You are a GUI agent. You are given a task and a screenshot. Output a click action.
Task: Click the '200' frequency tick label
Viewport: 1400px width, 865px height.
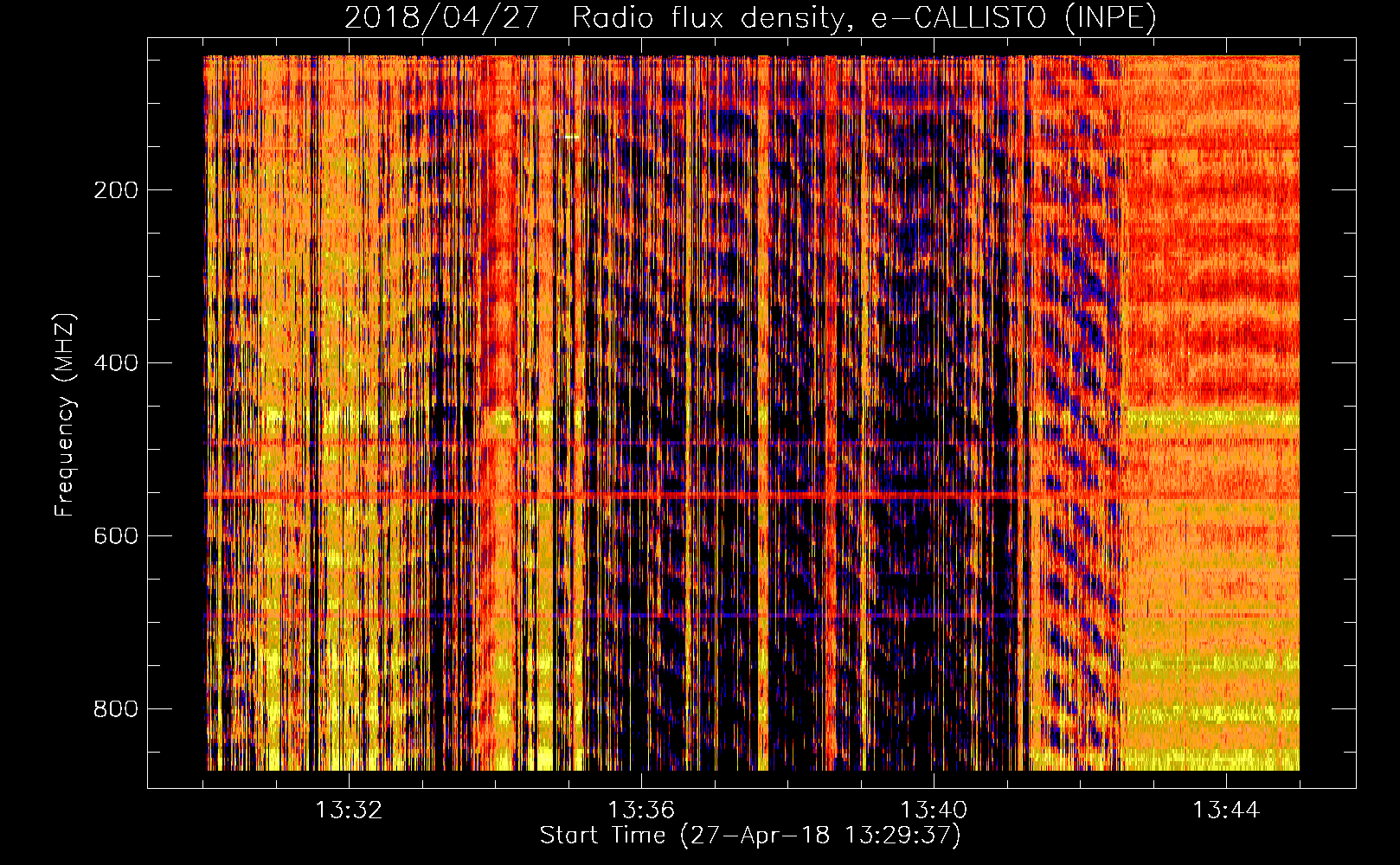tap(116, 190)
